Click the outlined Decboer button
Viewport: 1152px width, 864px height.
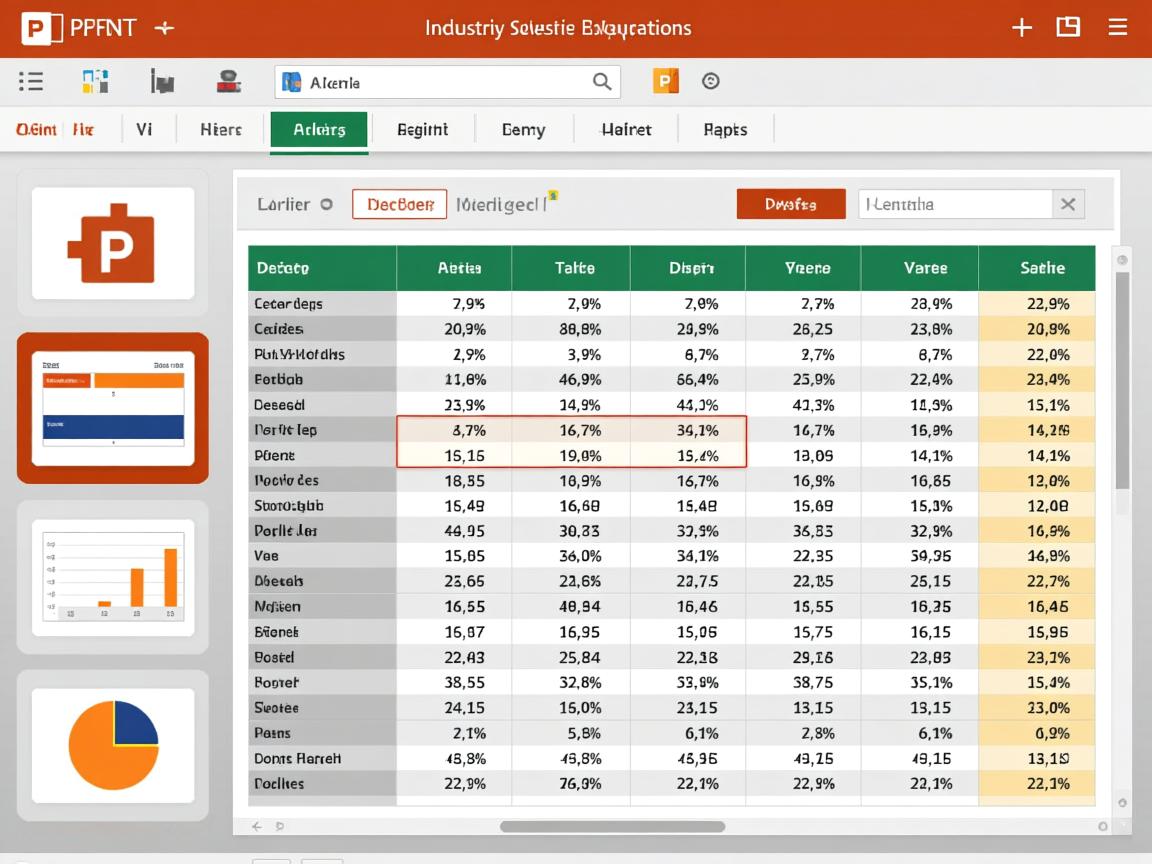[399, 204]
